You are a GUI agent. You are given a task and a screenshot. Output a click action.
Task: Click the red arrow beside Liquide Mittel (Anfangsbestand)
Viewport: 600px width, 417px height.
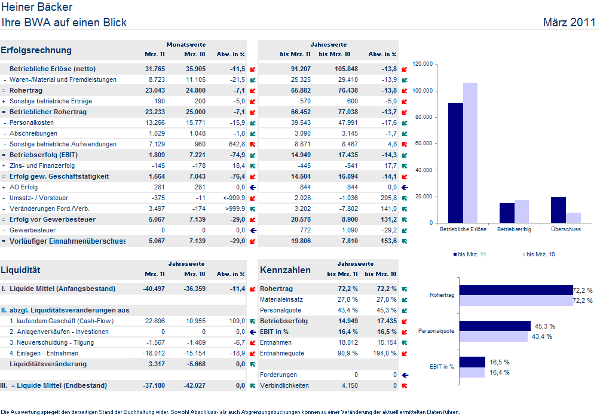253,289
